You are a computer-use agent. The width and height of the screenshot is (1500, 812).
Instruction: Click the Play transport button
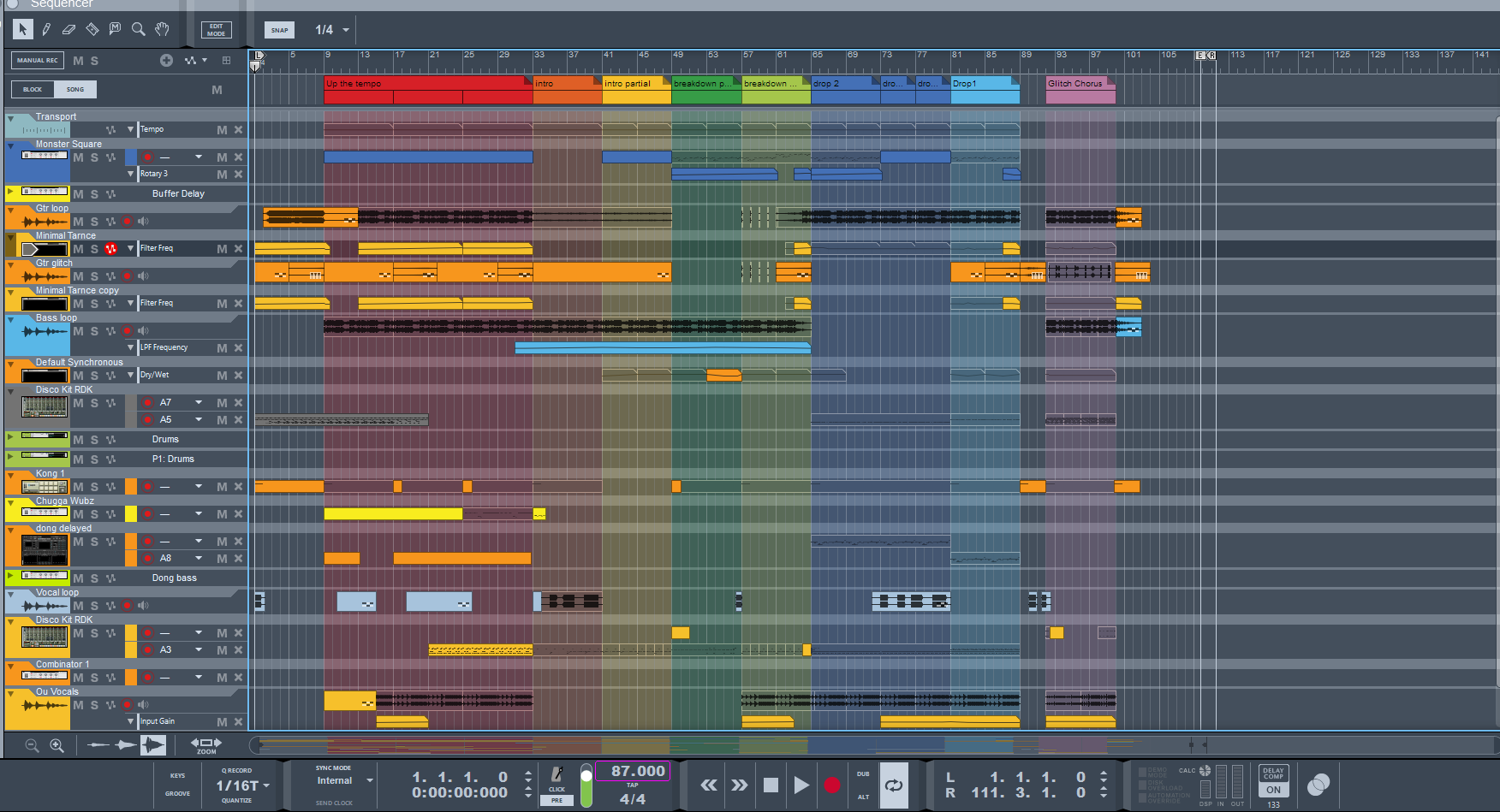801,785
